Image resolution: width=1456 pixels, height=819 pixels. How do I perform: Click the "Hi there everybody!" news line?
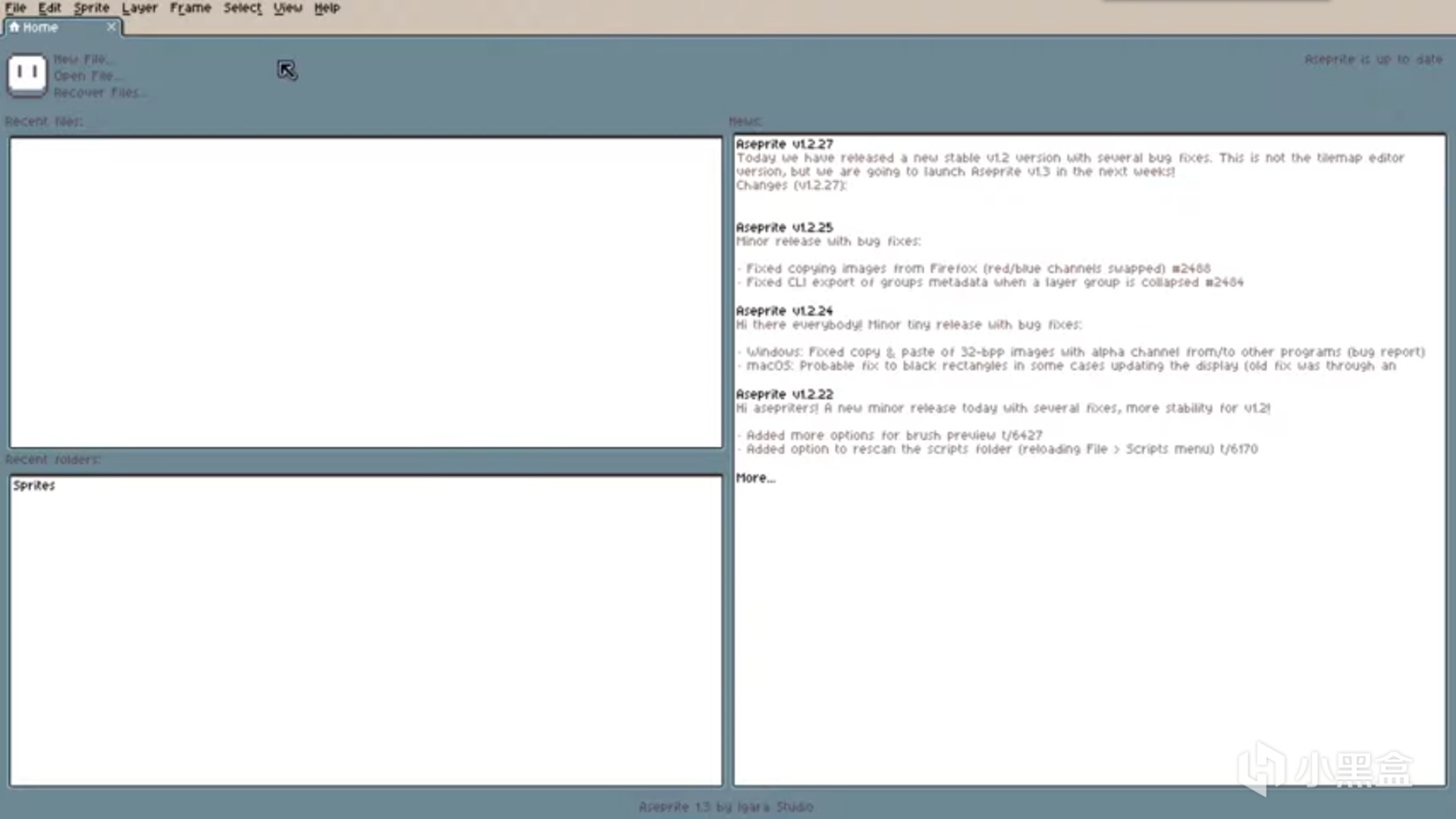(x=908, y=324)
